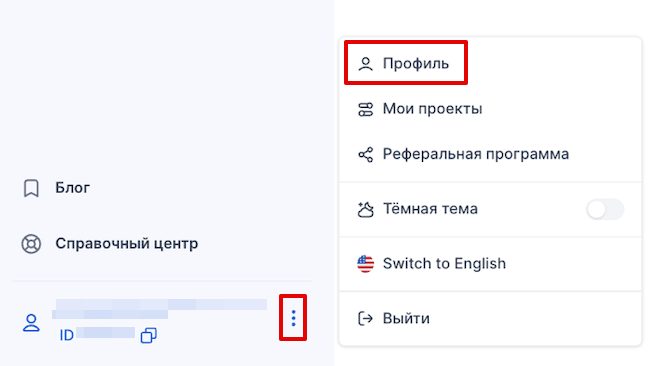Toggle the Тёмная тема switch on
Screen dimensions: 656x366
coord(605,209)
